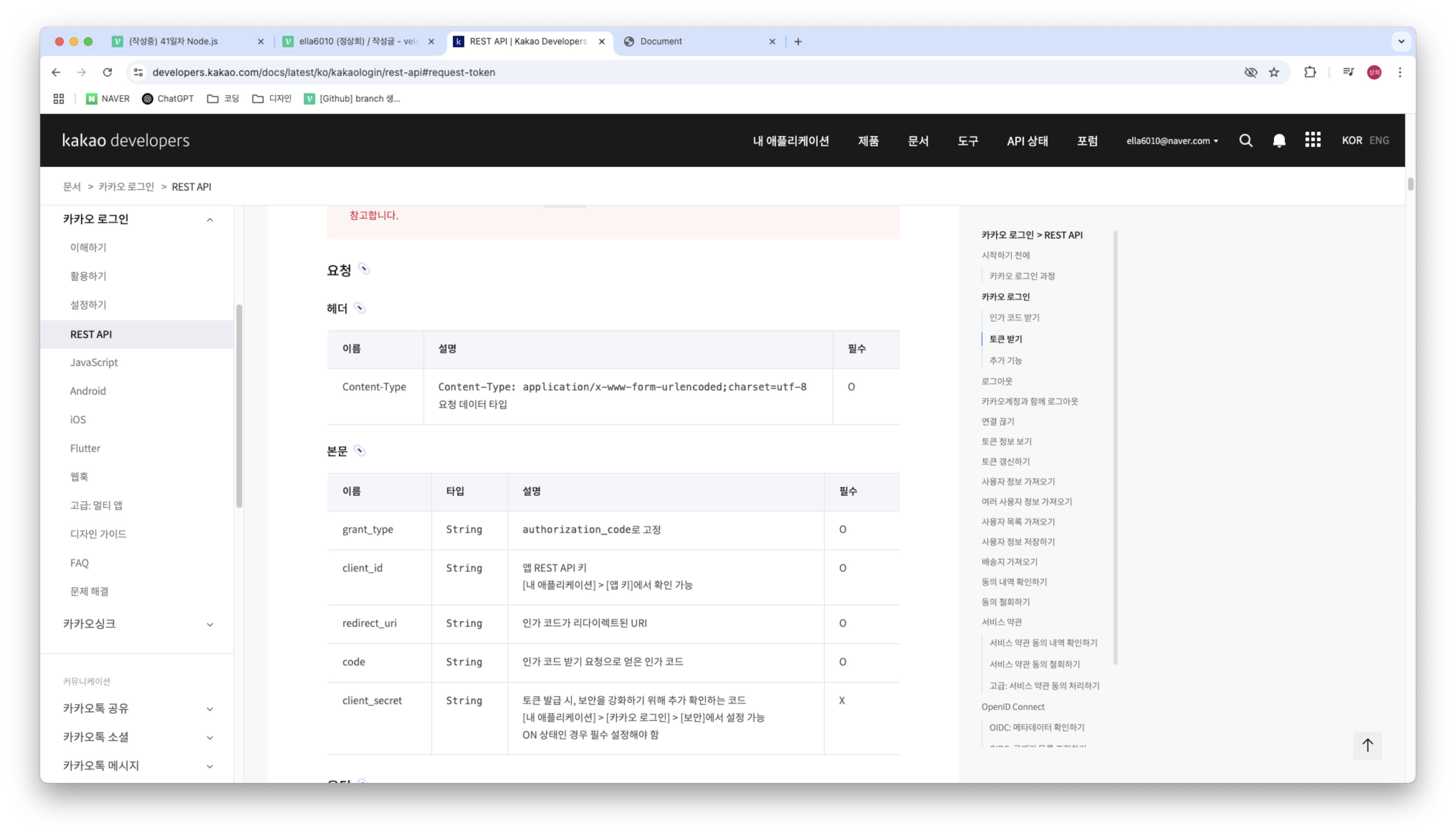
Task: Open the API 상태 menu
Action: (x=1027, y=141)
